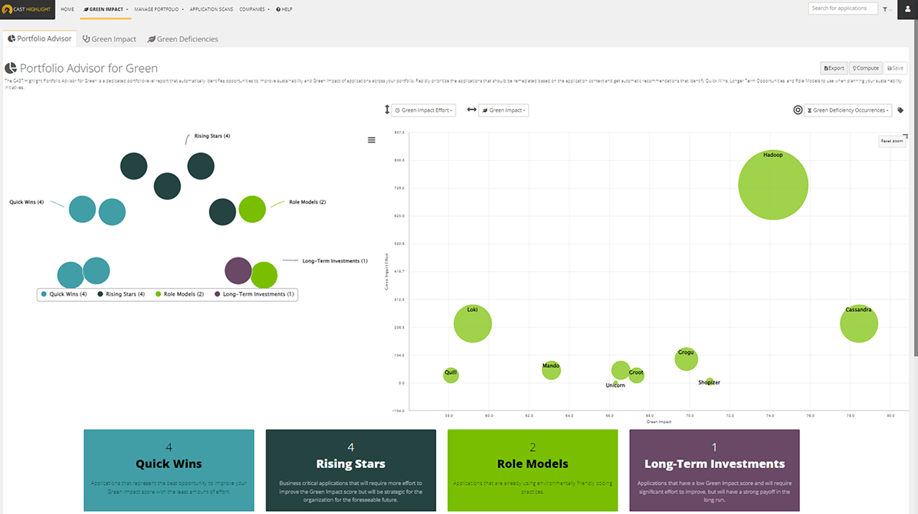Click the Portfolio Advisor for Green heading
Screen dimensions: 918x514
click(88, 68)
